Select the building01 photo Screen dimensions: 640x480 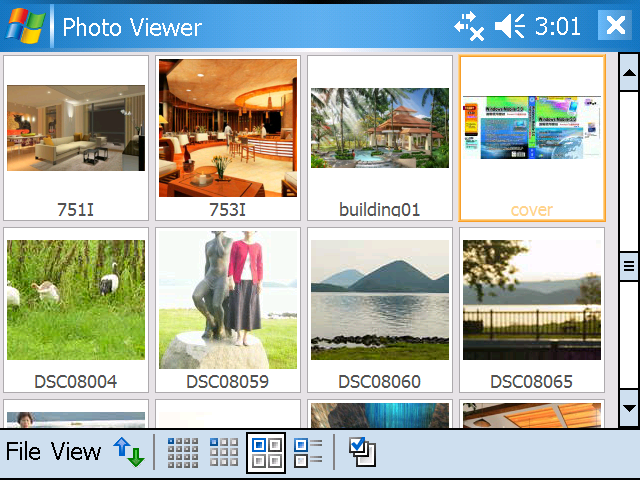[380, 128]
